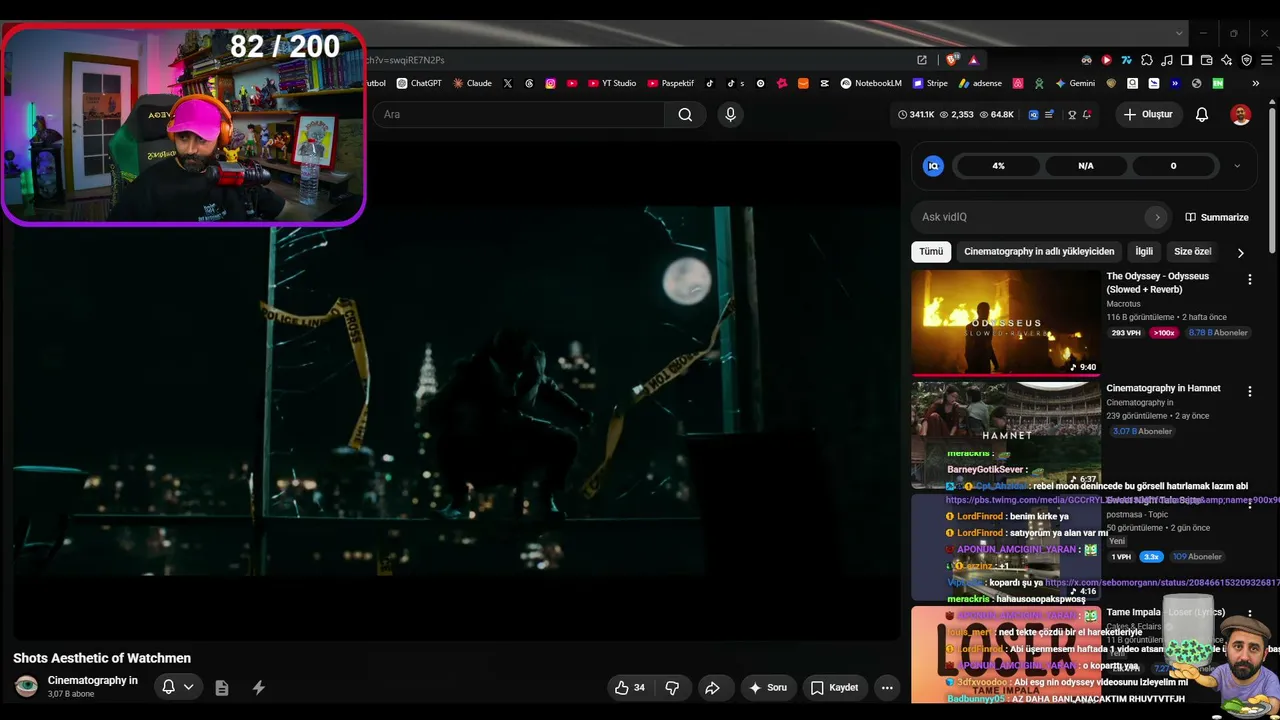The width and height of the screenshot is (1280, 720).
Task: Open more actions menu for the video
Action: click(x=886, y=688)
